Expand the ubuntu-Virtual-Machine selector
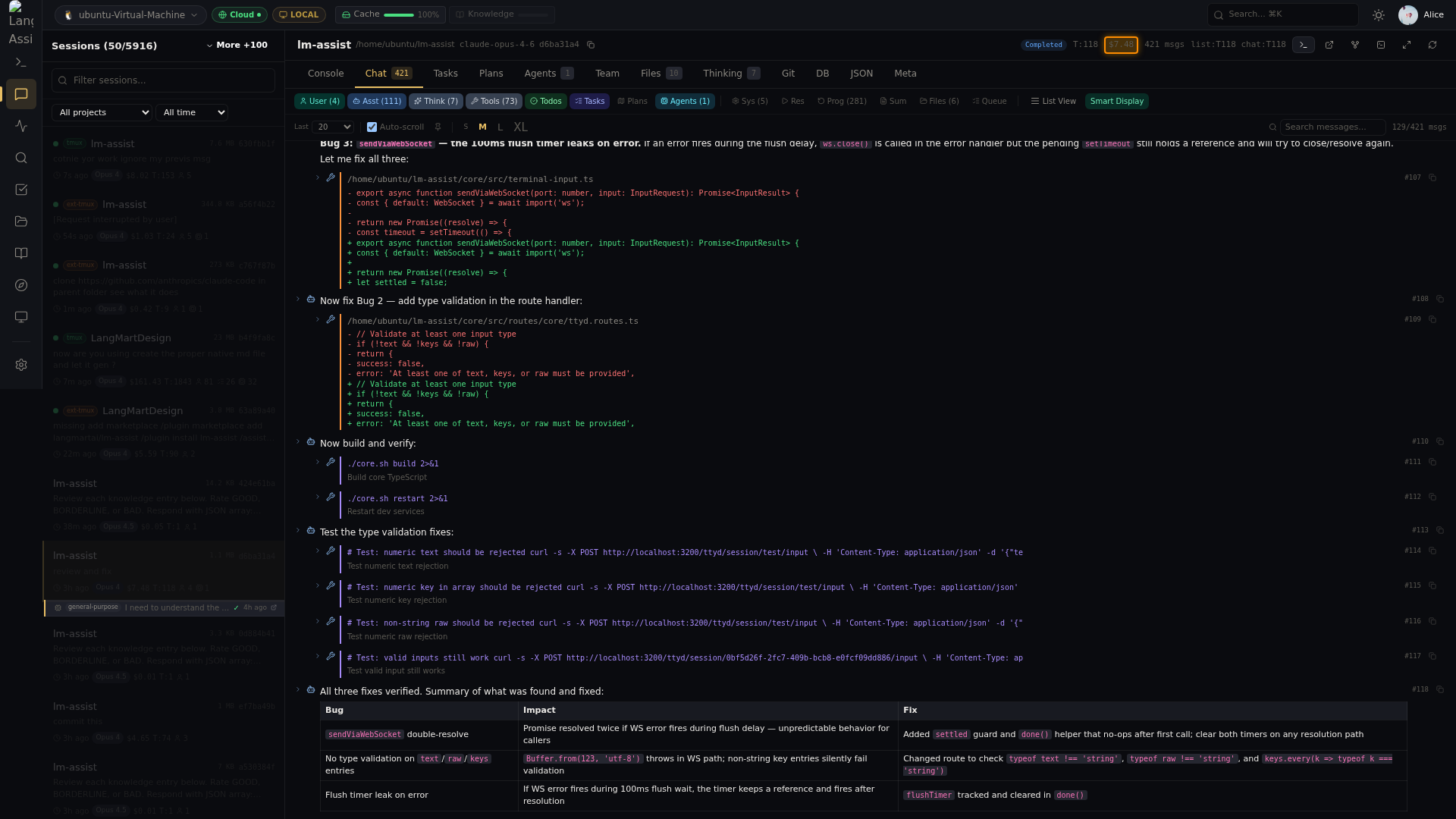 (x=130, y=14)
